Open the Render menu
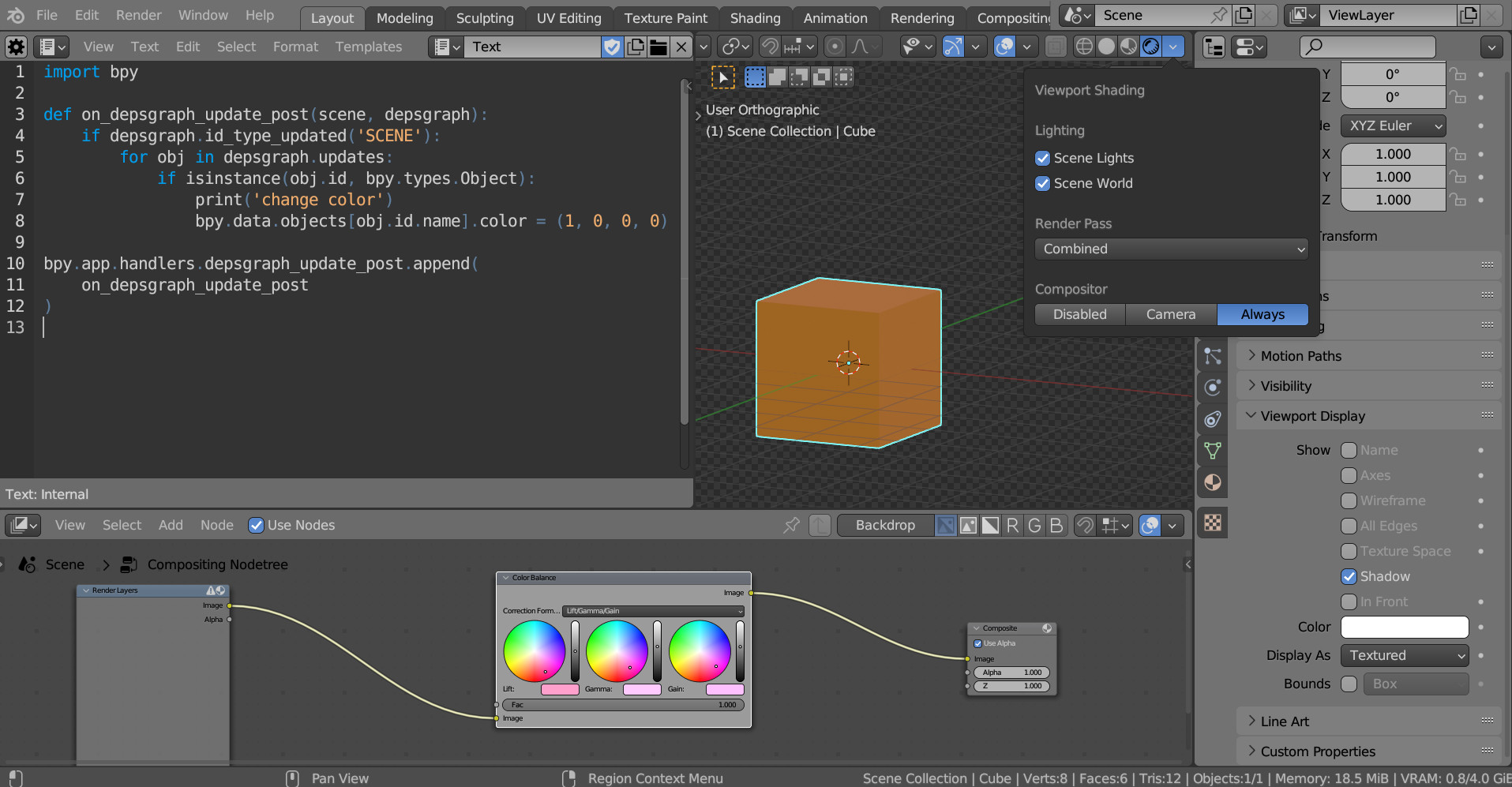 click(x=138, y=15)
